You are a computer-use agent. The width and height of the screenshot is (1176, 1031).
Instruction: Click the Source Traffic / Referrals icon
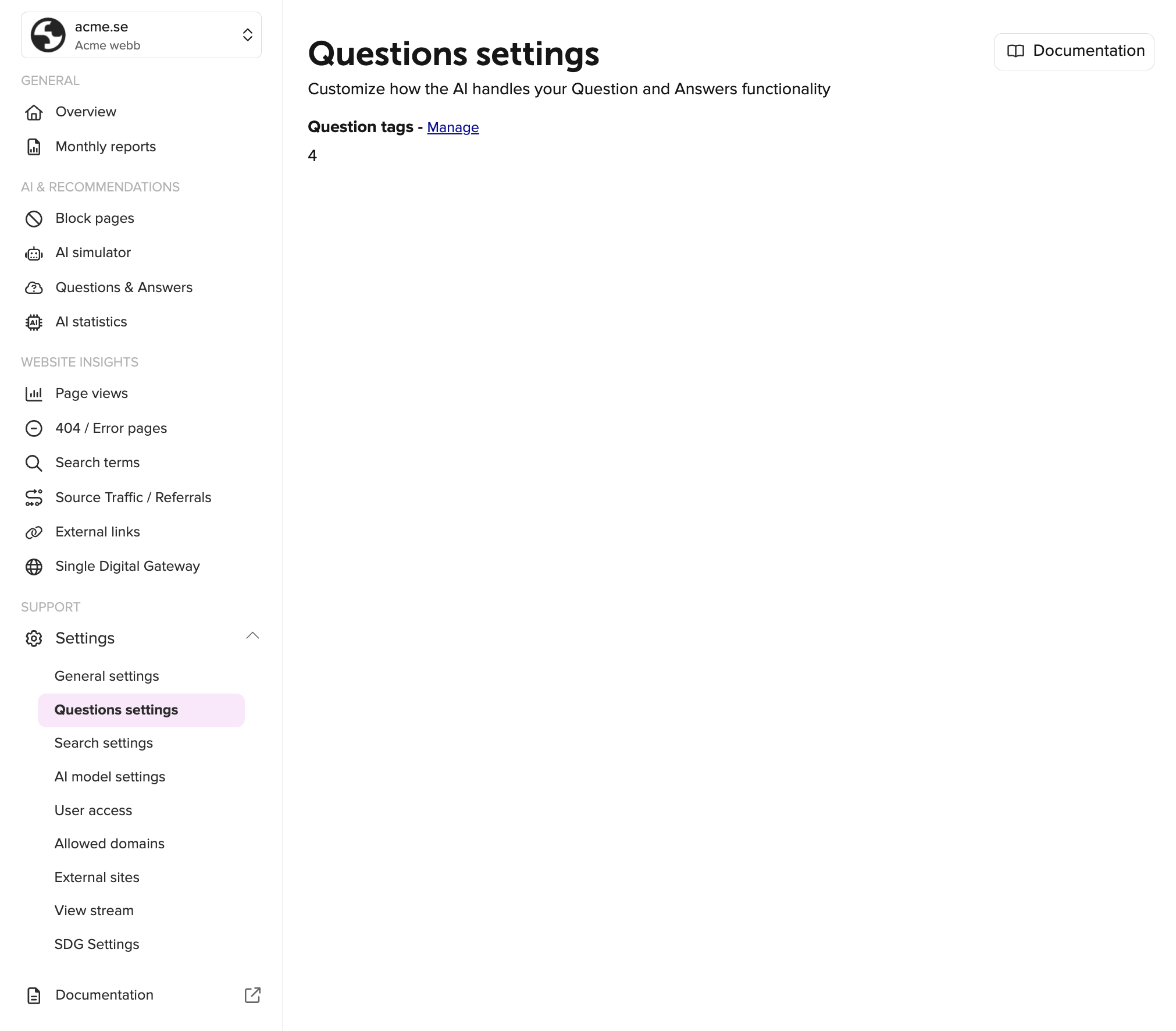[x=34, y=498]
